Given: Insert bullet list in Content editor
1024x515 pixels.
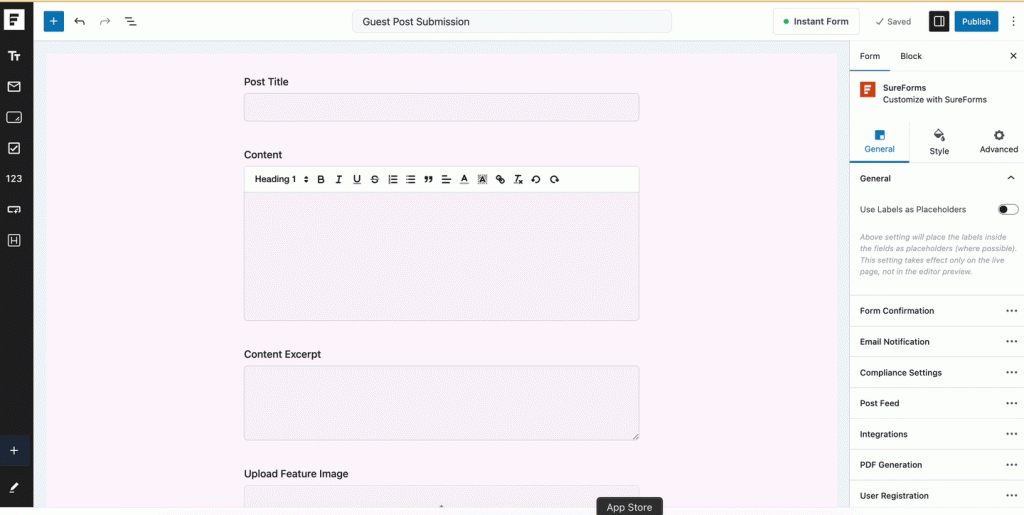Looking at the screenshot, I should 410,179.
